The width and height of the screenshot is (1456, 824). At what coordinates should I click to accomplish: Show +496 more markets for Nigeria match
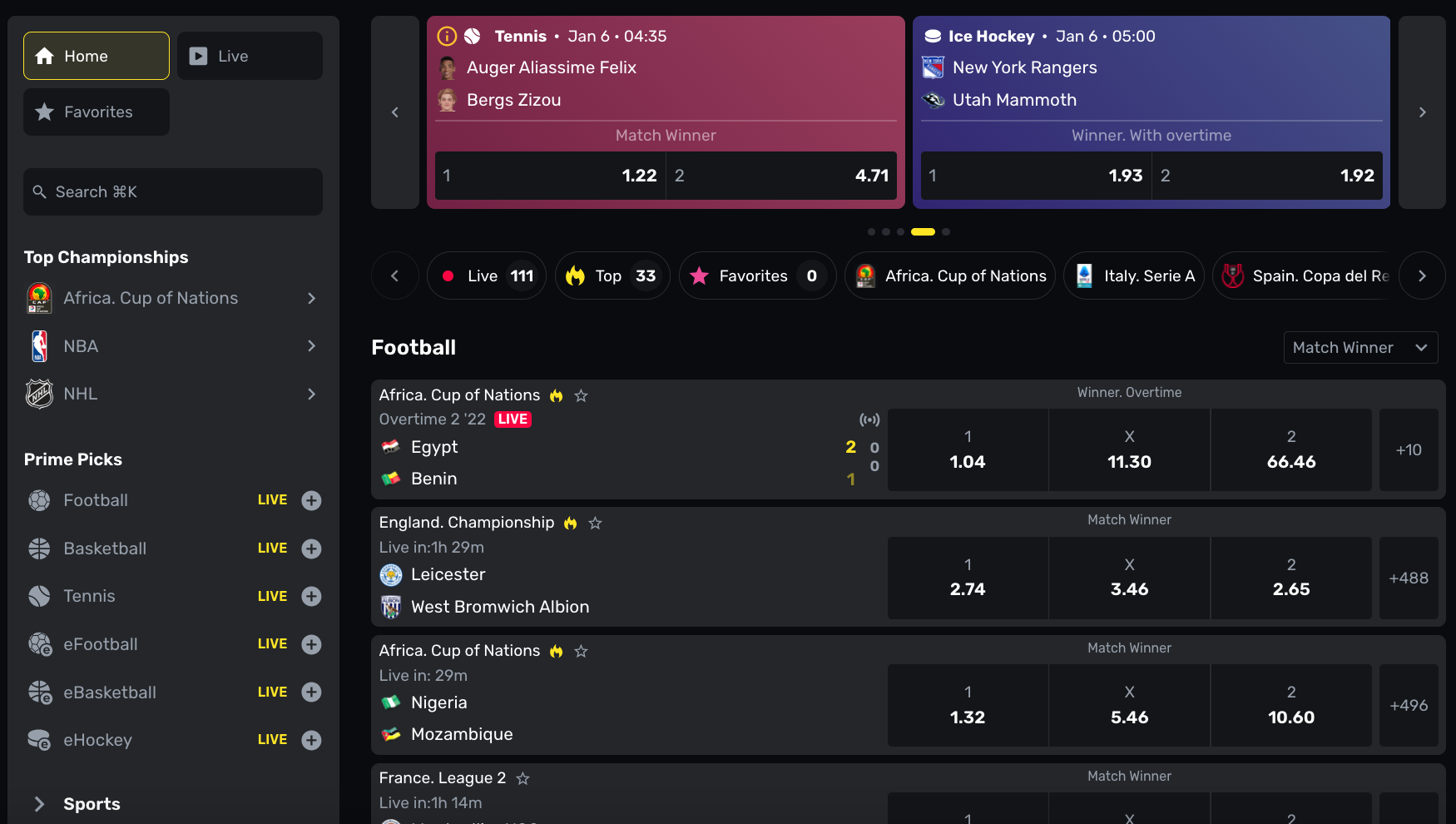click(x=1408, y=706)
